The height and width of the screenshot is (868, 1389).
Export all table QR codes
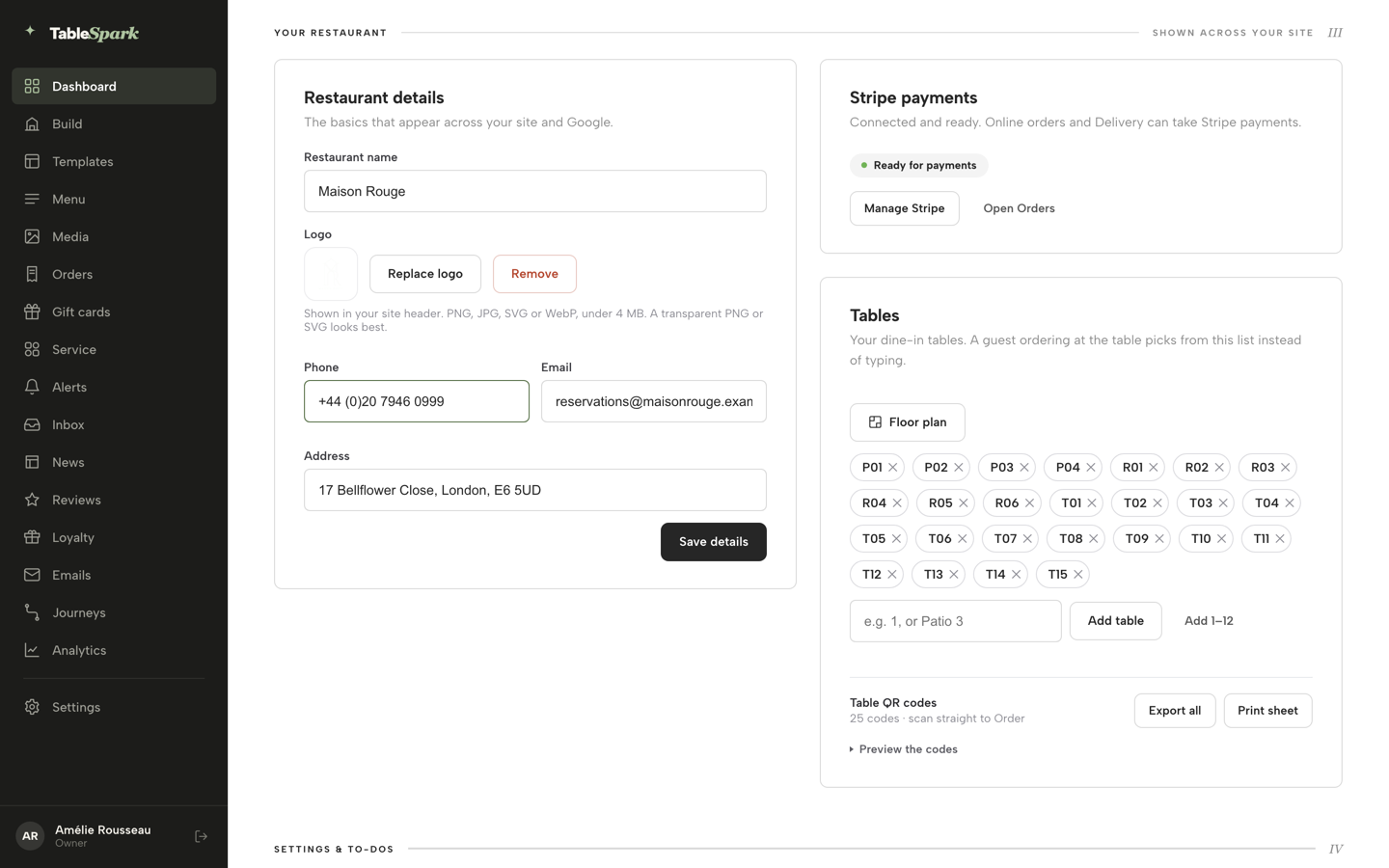(x=1174, y=711)
